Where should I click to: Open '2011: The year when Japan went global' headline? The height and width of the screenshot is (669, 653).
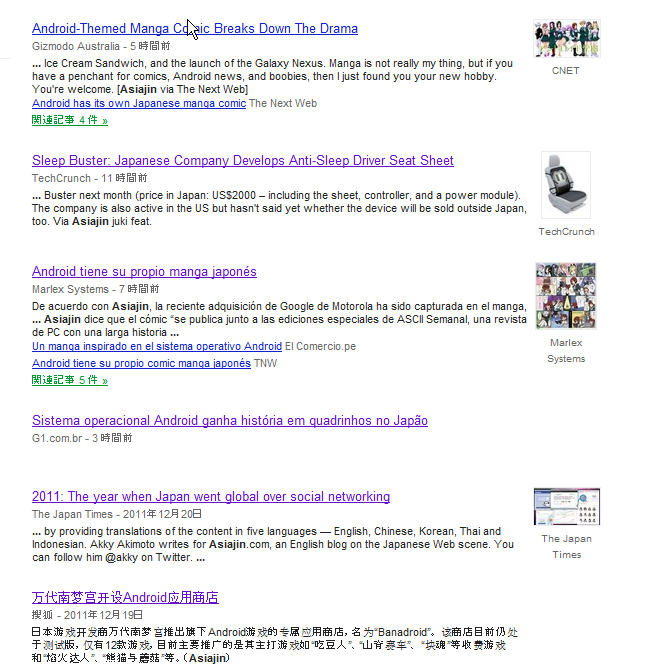click(x=211, y=497)
